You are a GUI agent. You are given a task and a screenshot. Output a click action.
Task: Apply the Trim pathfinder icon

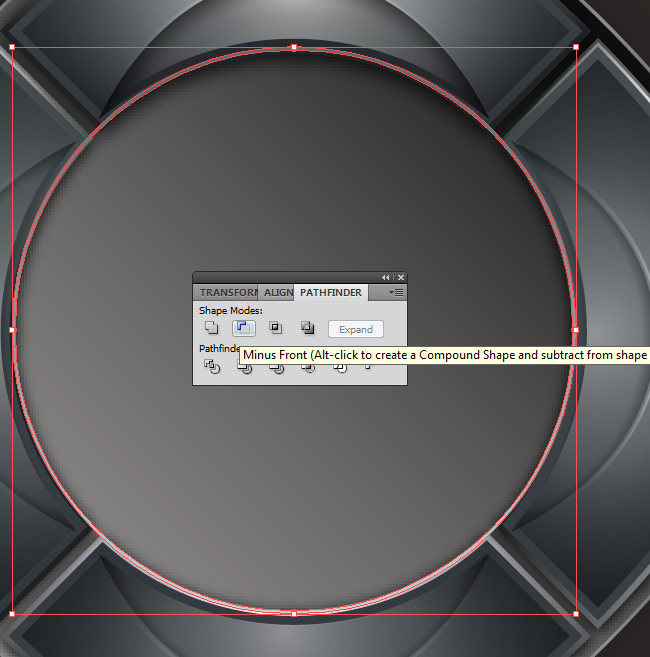[x=244, y=367]
